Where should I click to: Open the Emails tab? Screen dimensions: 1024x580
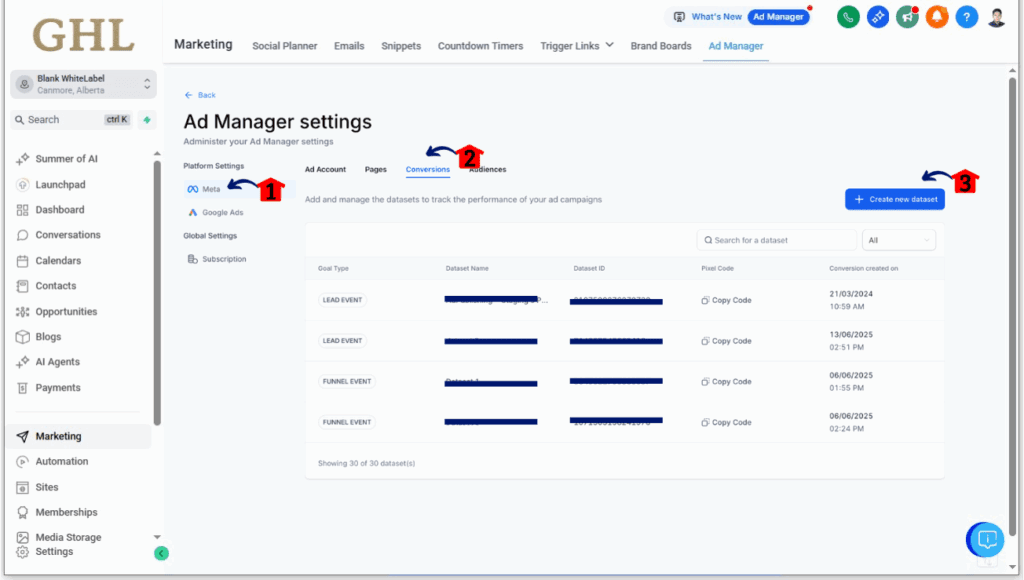coord(349,46)
